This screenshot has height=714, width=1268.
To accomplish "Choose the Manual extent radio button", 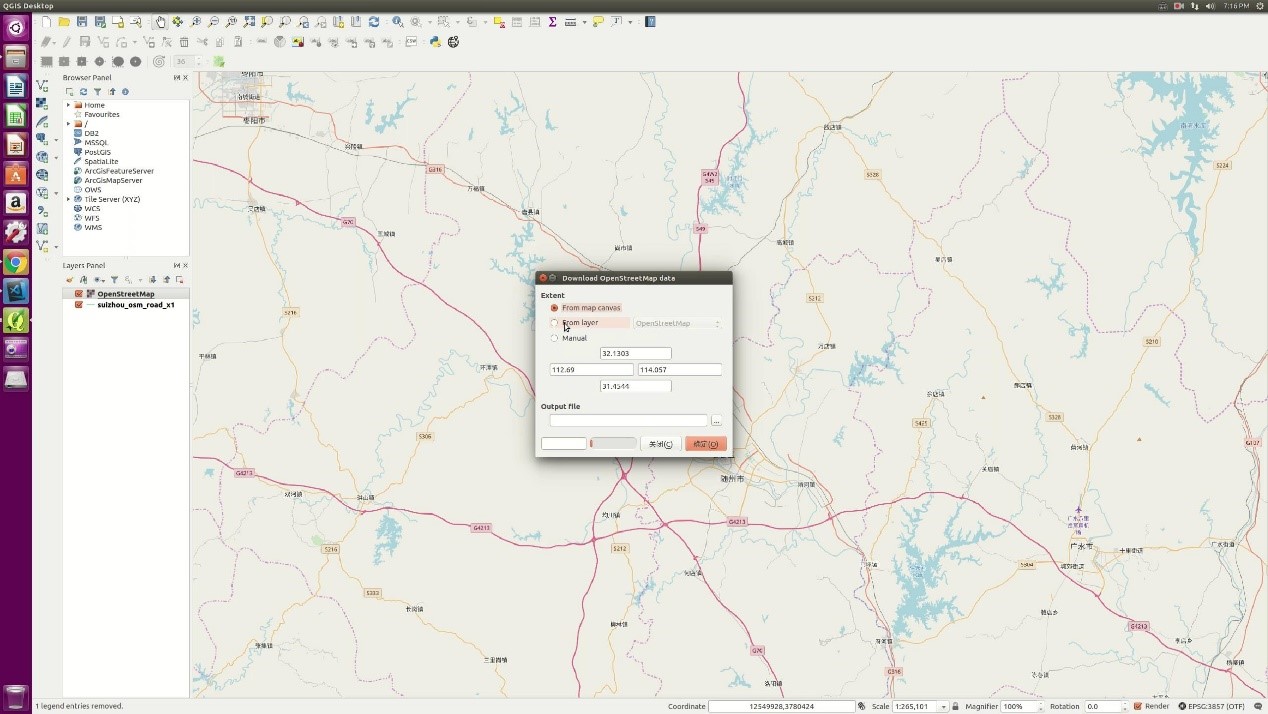I will click(x=555, y=338).
